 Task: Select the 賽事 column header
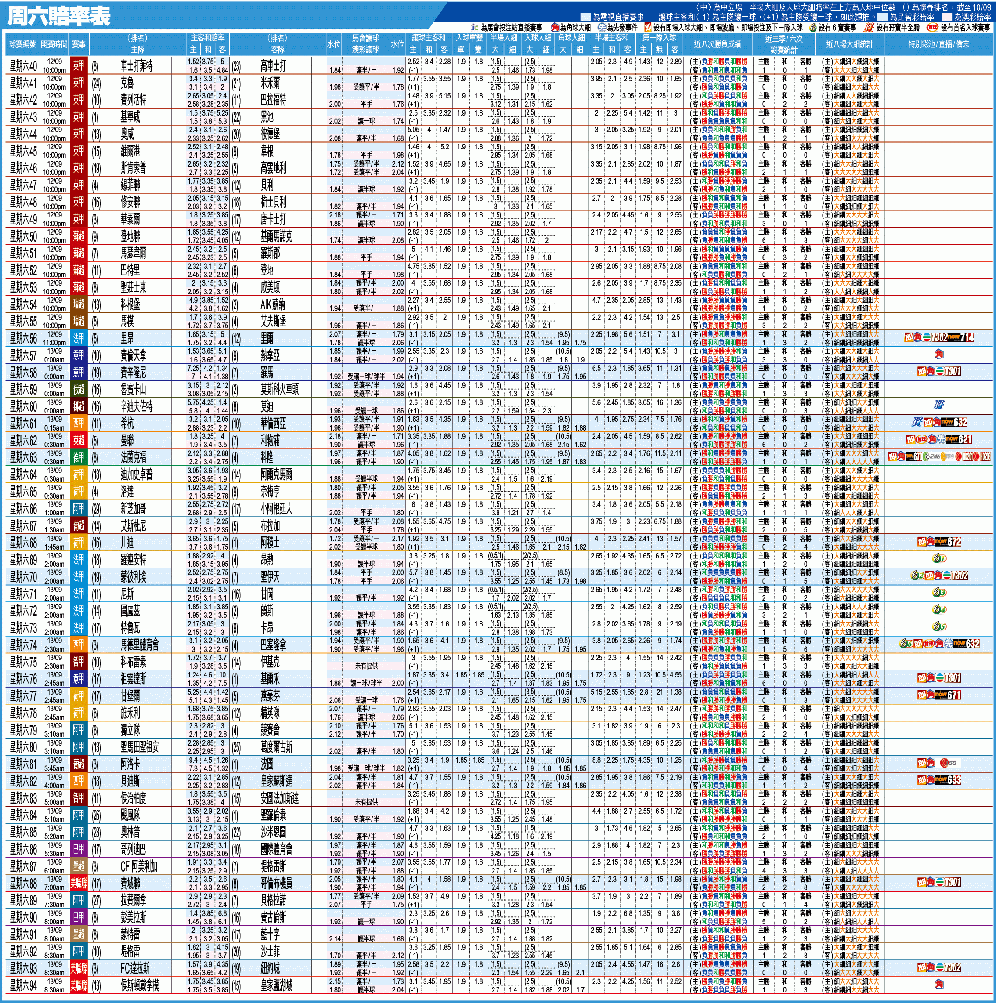[79, 45]
